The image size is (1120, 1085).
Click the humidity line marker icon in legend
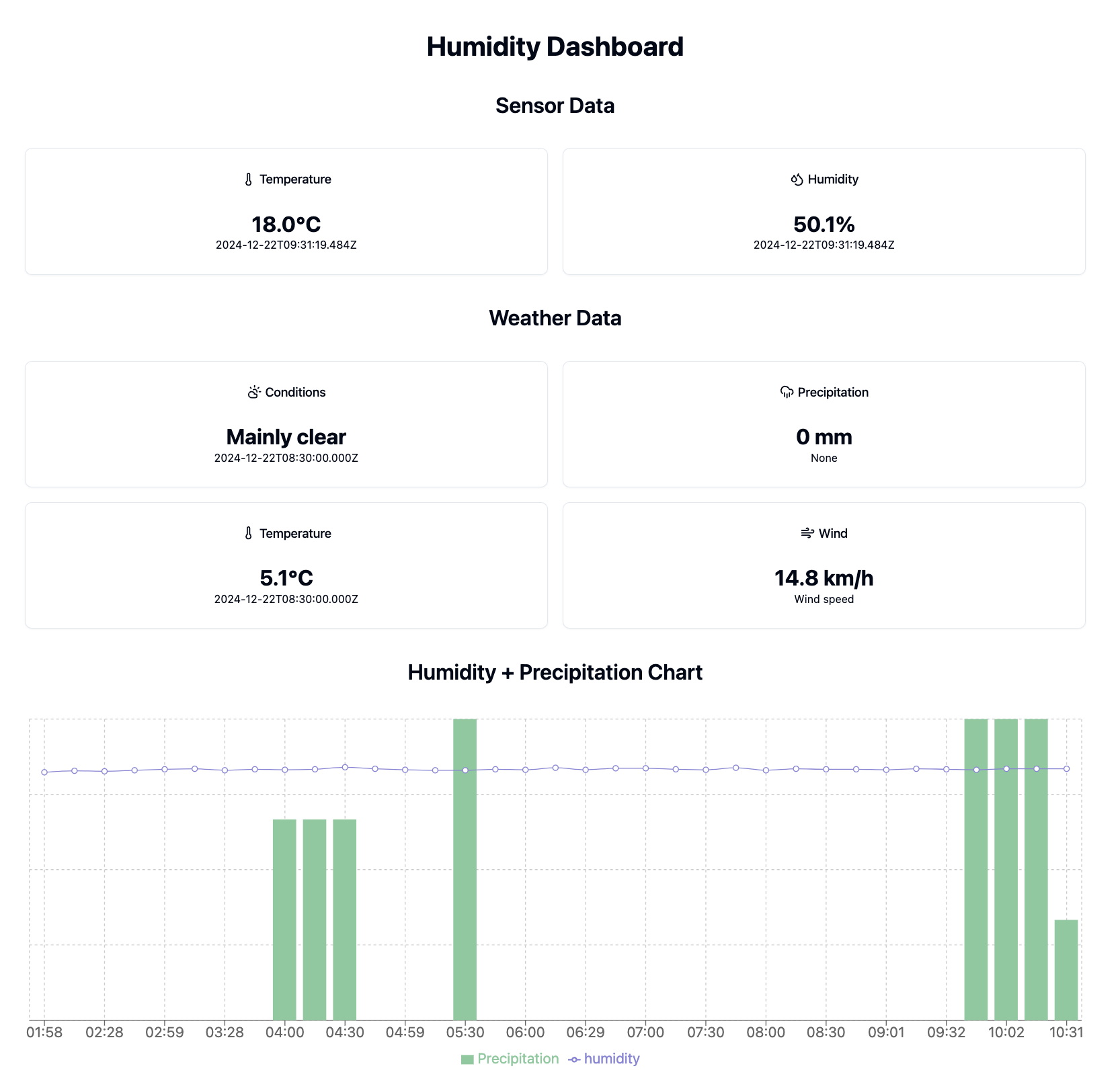[573, 1058]
